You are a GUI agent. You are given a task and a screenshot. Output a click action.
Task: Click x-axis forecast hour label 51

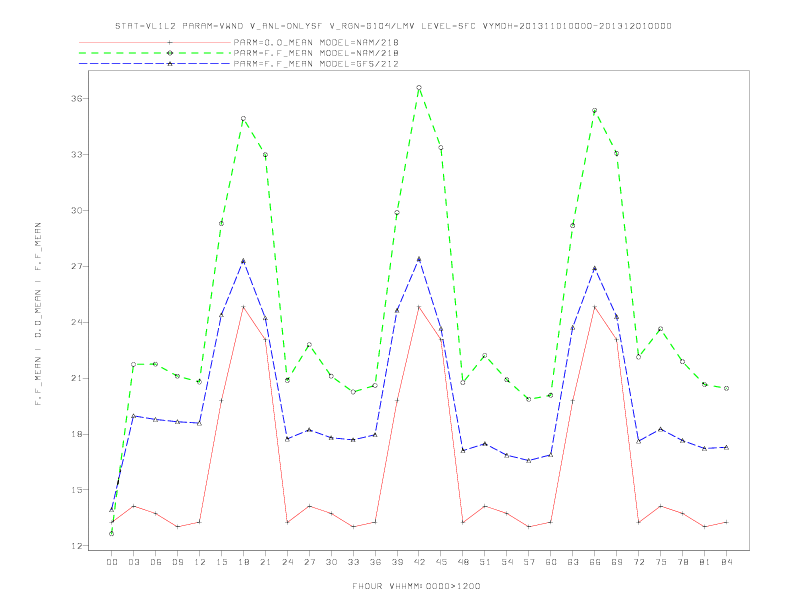click(485, 562)
